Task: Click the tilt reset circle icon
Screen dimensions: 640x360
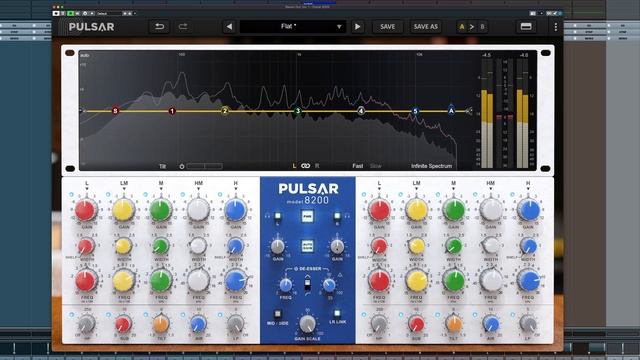Action: (x=182, y=166)
